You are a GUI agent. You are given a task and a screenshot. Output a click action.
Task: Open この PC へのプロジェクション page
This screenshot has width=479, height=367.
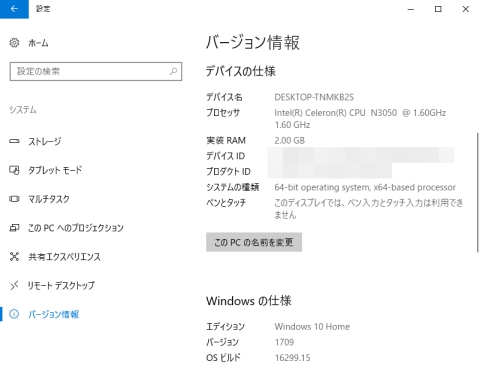(x=76, y=228)
